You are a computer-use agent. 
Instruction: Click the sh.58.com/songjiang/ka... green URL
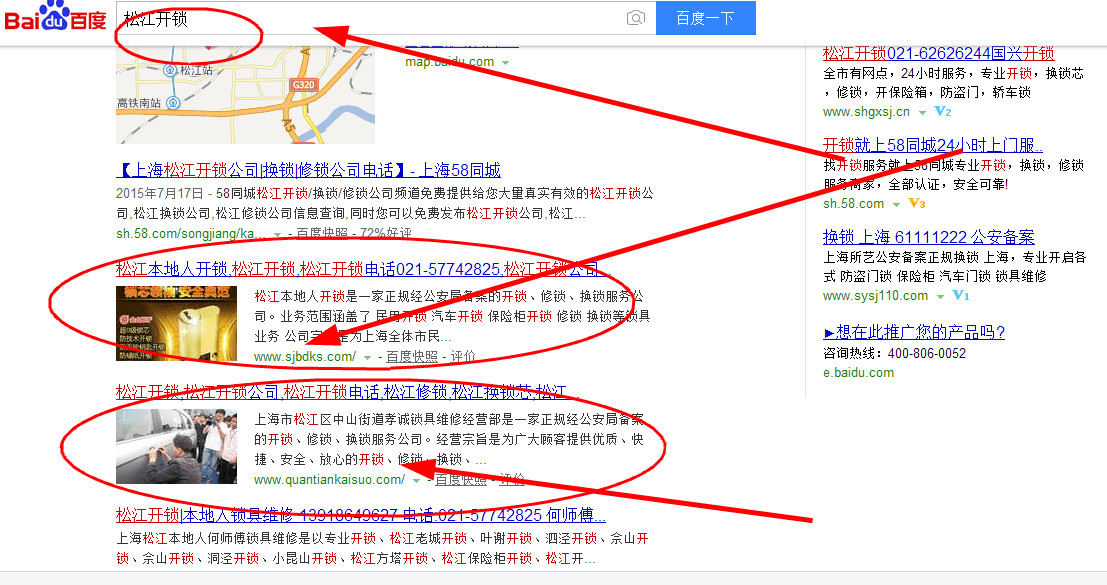(x=191, y=234)
